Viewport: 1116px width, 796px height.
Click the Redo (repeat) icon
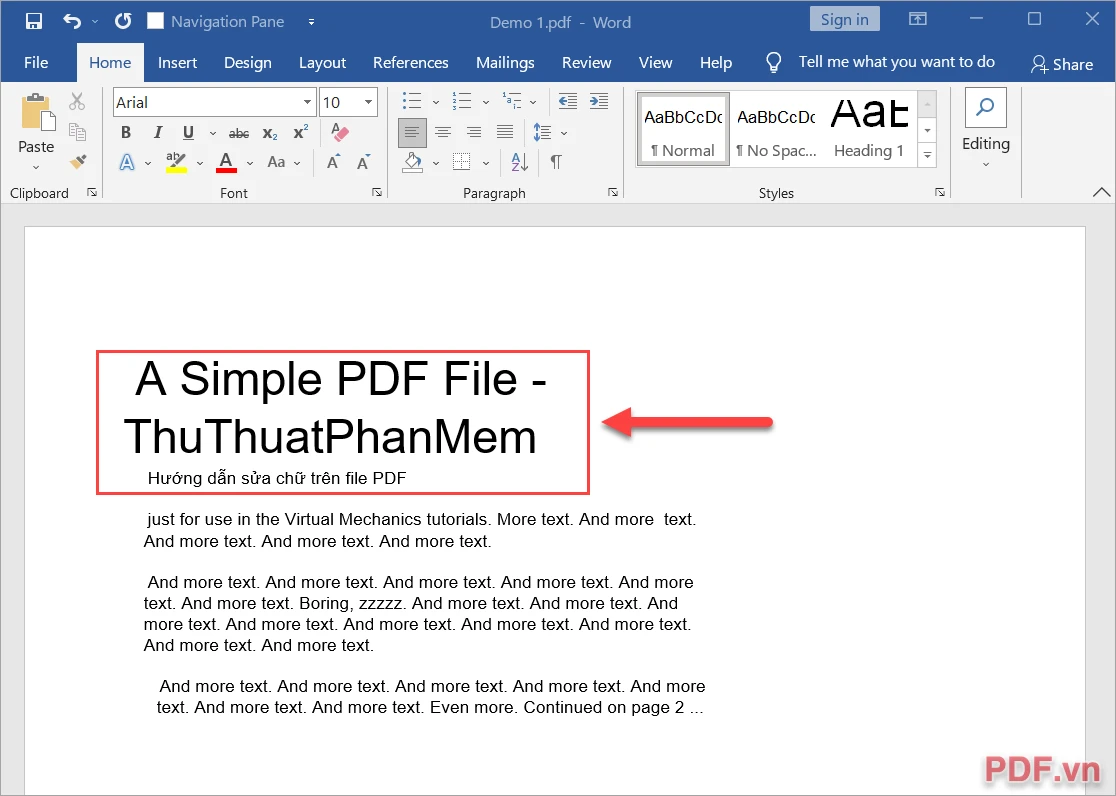tap(123, 21)
